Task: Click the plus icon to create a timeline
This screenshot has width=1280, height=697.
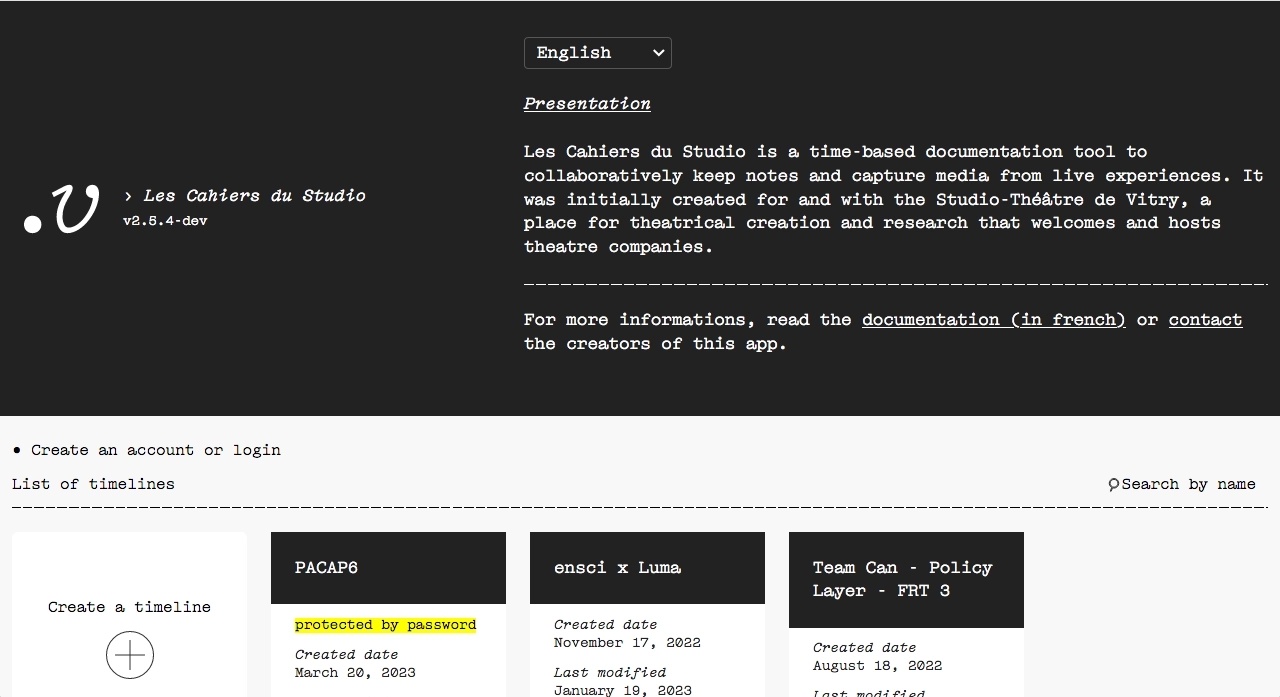Action: click(130, 656)
